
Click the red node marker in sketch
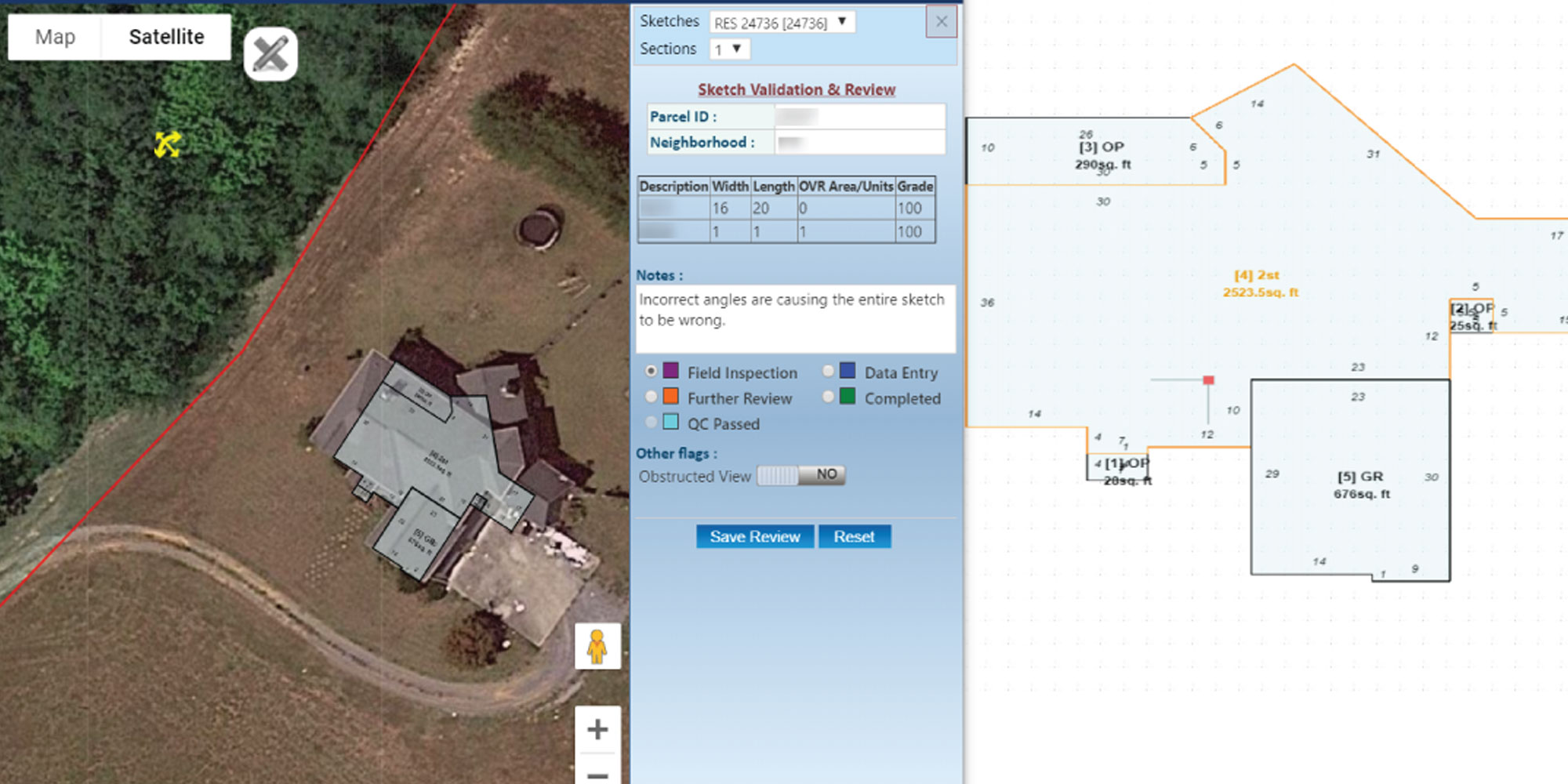pos(1208,380)
